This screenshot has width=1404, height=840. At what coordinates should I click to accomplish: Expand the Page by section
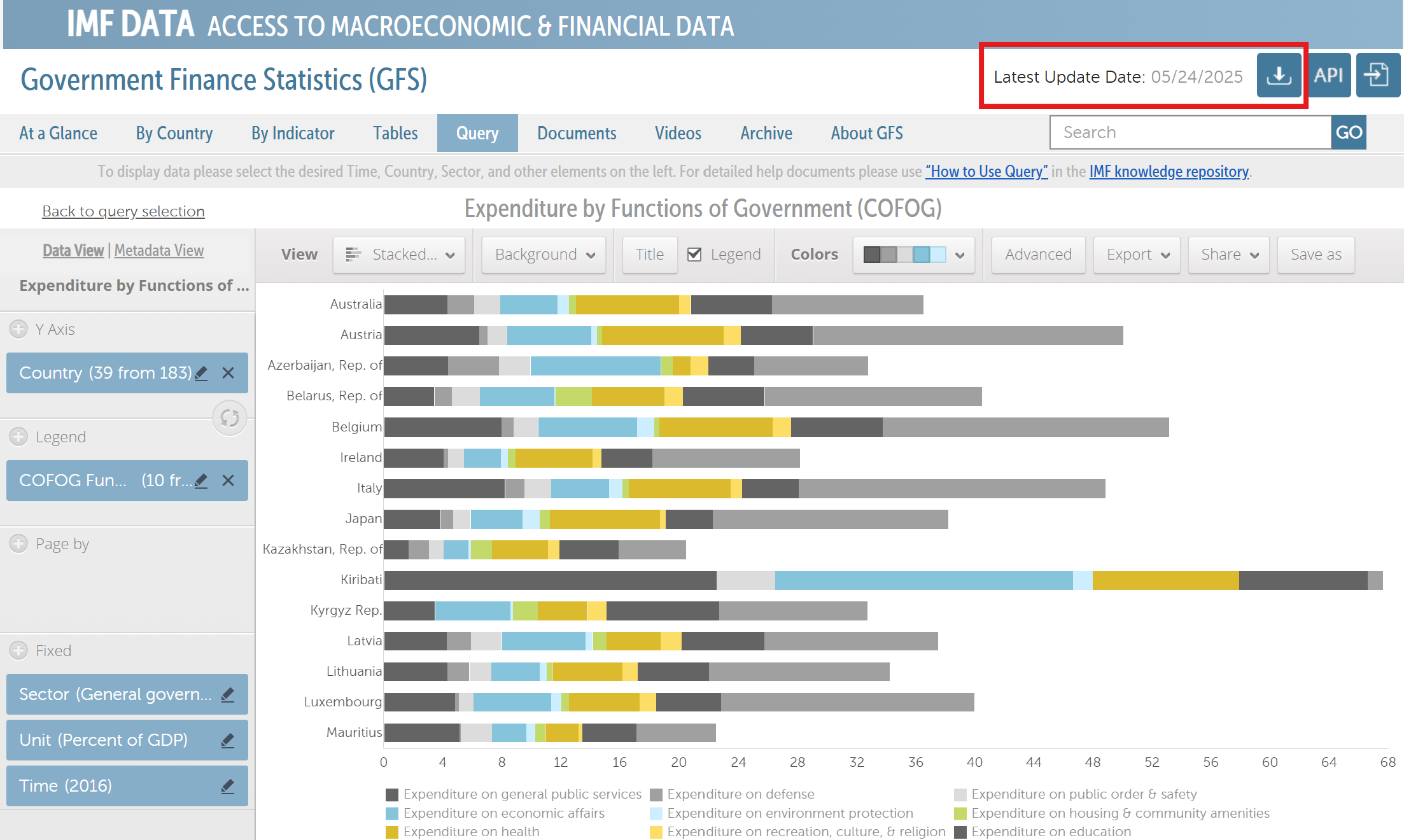(18, 544)
